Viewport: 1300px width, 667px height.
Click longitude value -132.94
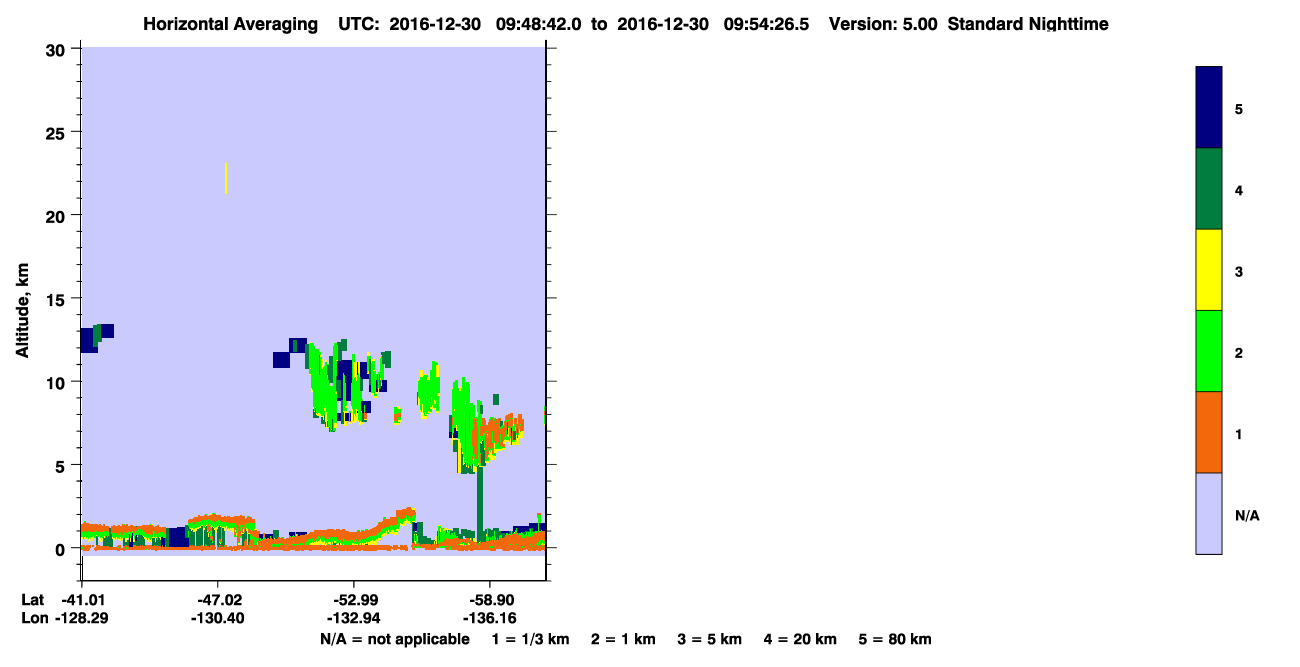tap(353, 619)
